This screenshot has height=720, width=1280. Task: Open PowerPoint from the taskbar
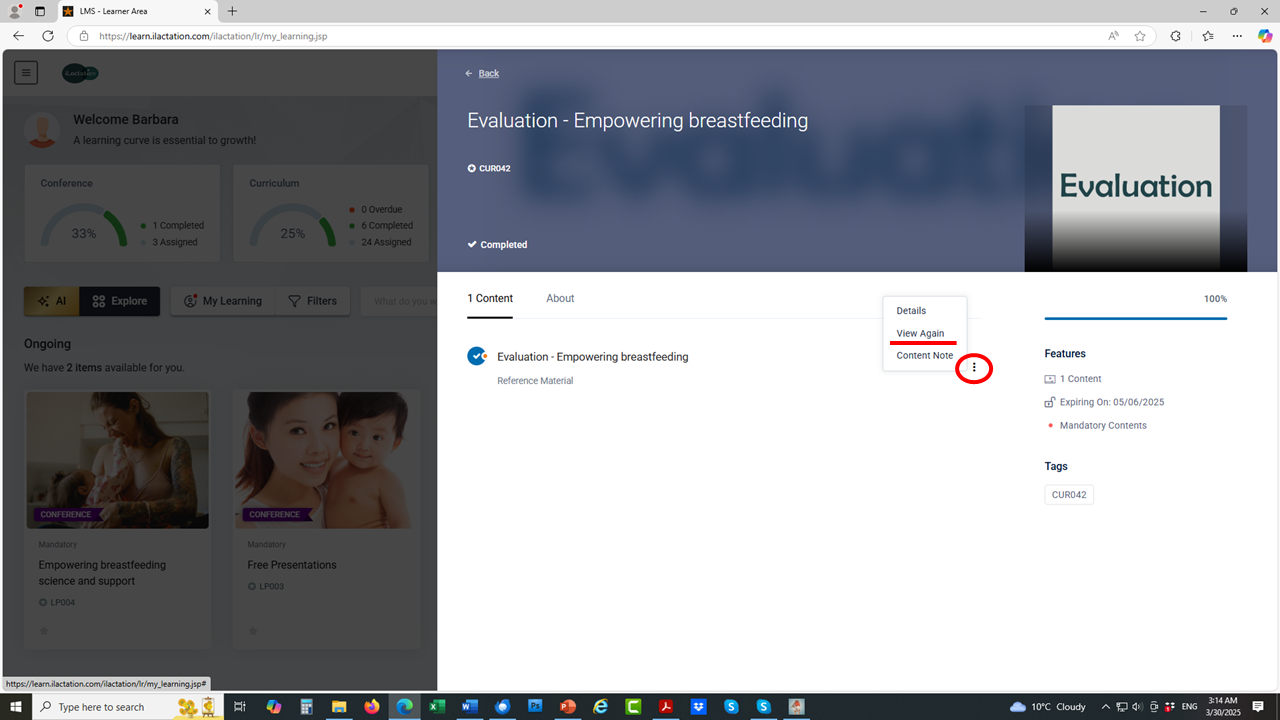tap(568, 707)
